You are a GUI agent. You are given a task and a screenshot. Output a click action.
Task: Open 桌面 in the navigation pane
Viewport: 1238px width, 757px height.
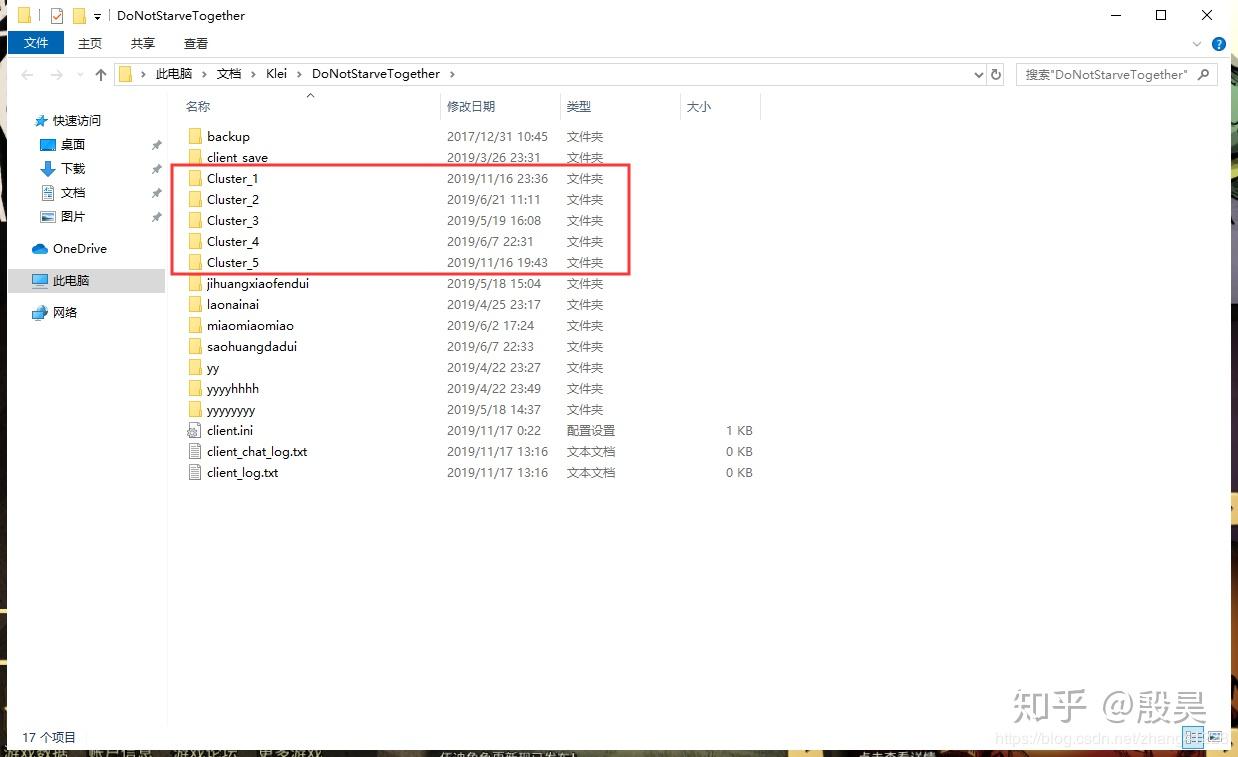(73, 144)
